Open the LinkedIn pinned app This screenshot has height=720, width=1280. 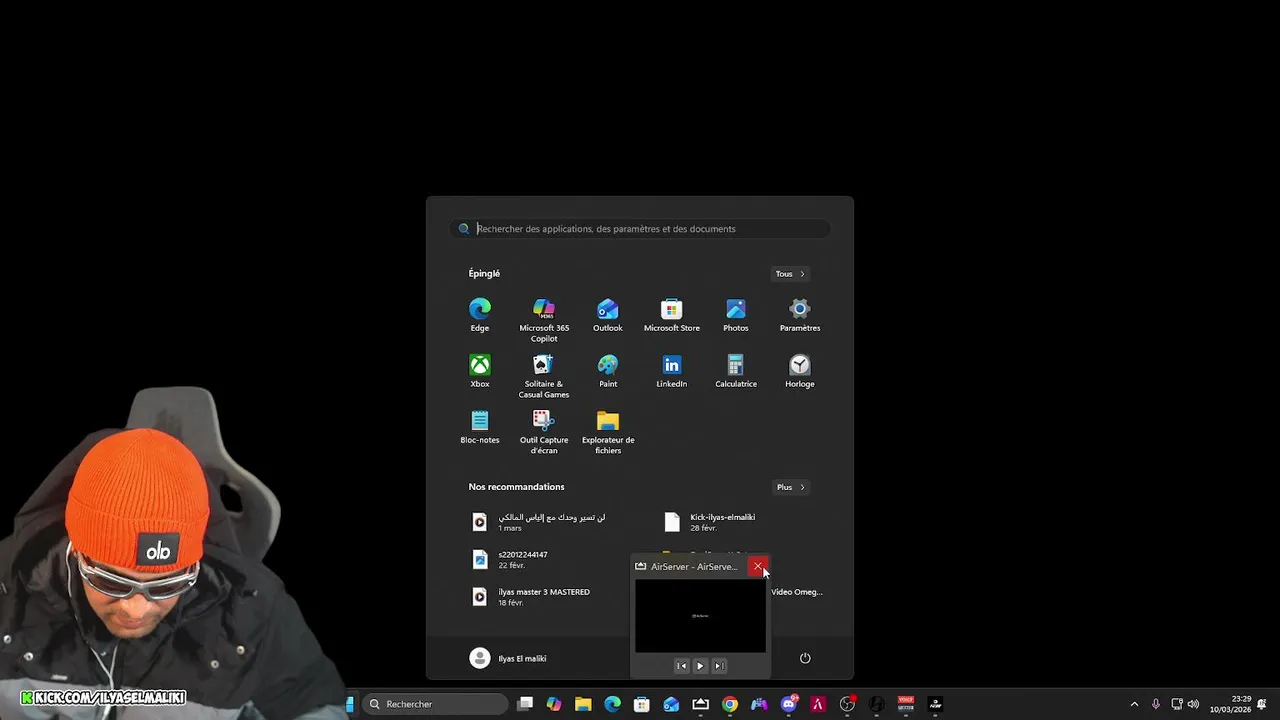click(x=672, y=371)
